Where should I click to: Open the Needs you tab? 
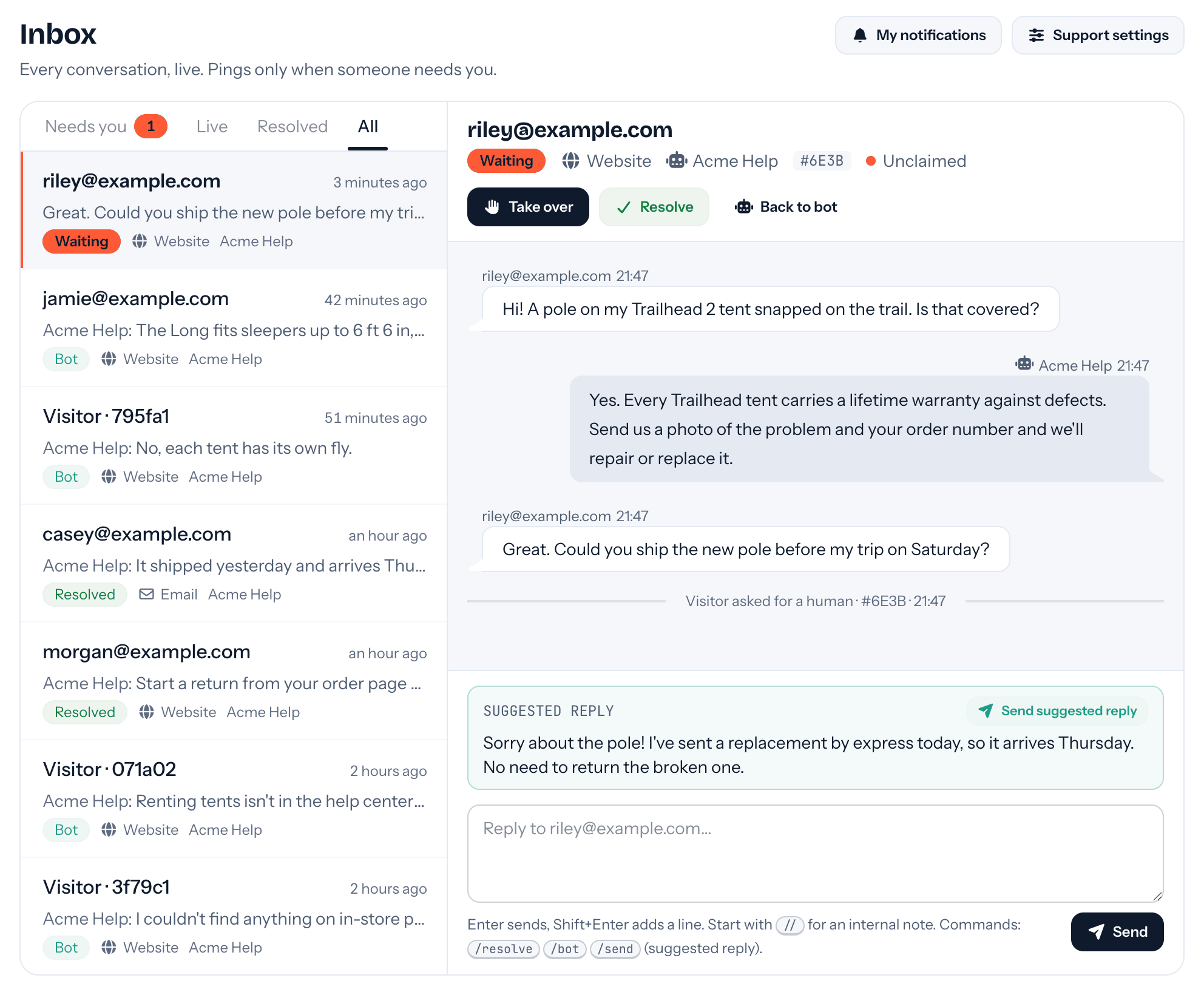[106, 126]
